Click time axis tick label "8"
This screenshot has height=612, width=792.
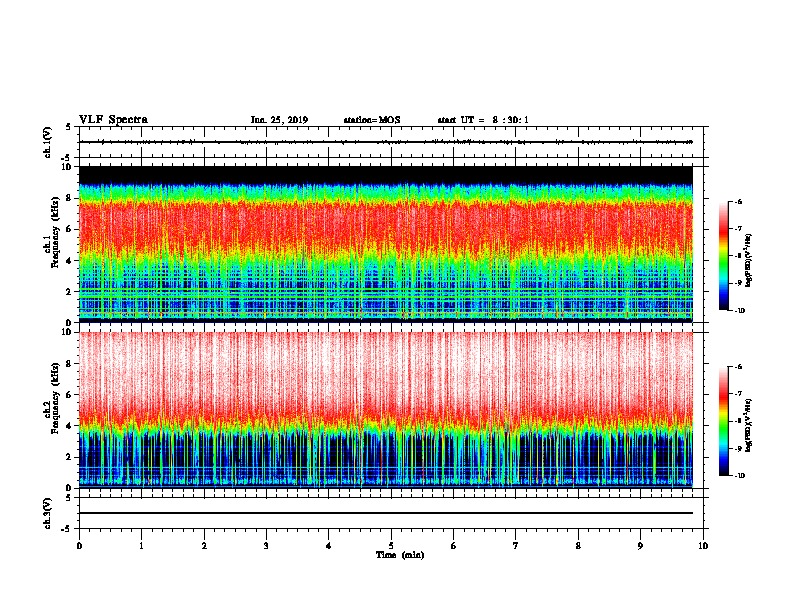click(578, 546)
